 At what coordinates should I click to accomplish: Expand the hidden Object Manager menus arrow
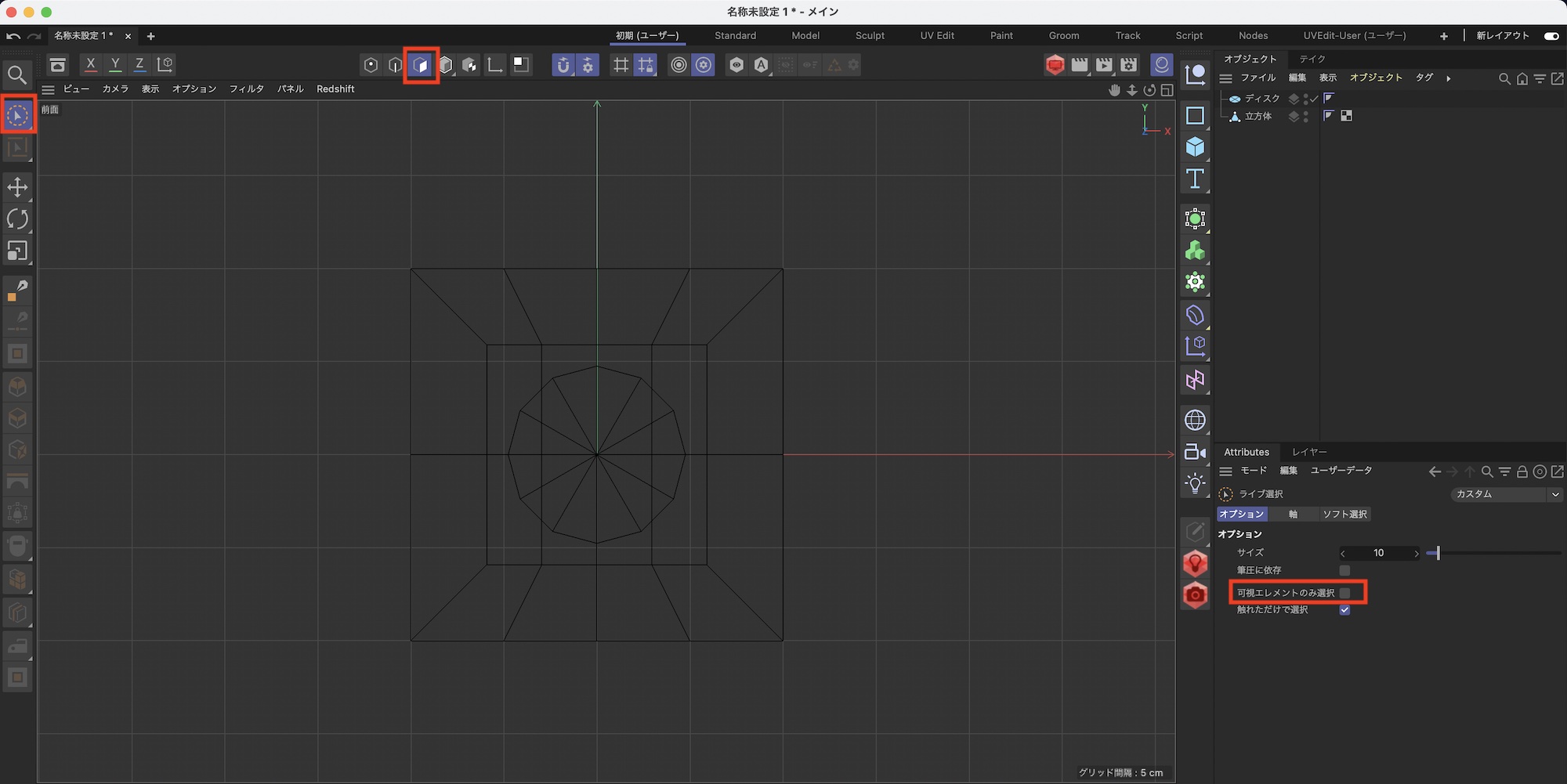click(x=1448, y=78)
